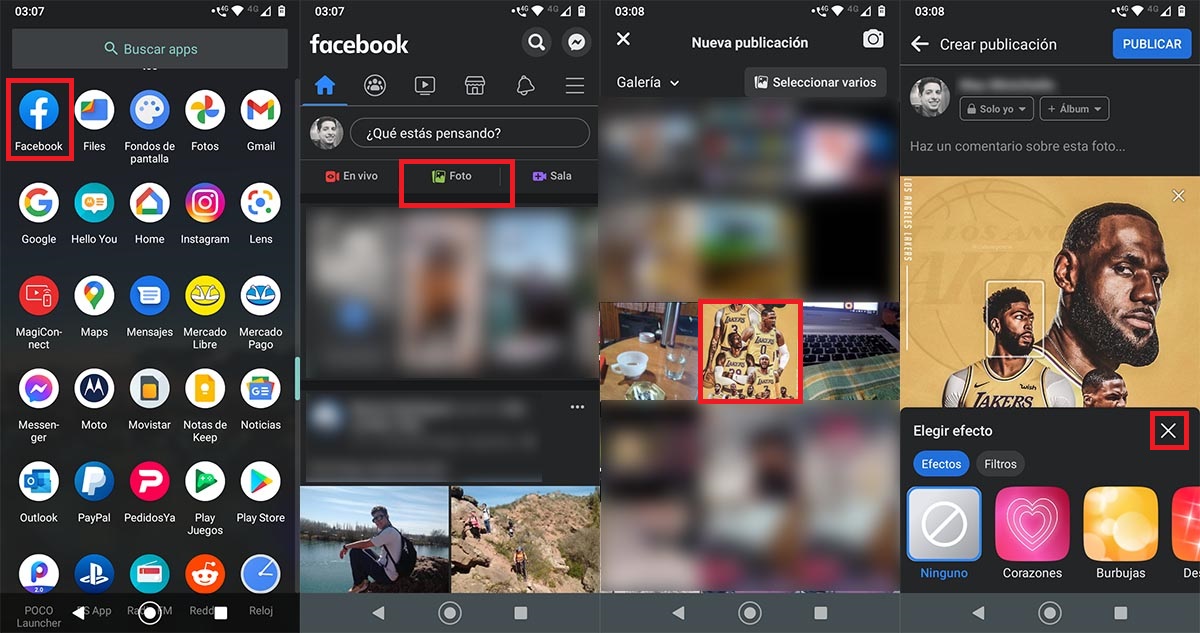Launch the PedidosYa app
Image resolution: width=1200 pixels, height=633 pixels.
coord(149,482)
